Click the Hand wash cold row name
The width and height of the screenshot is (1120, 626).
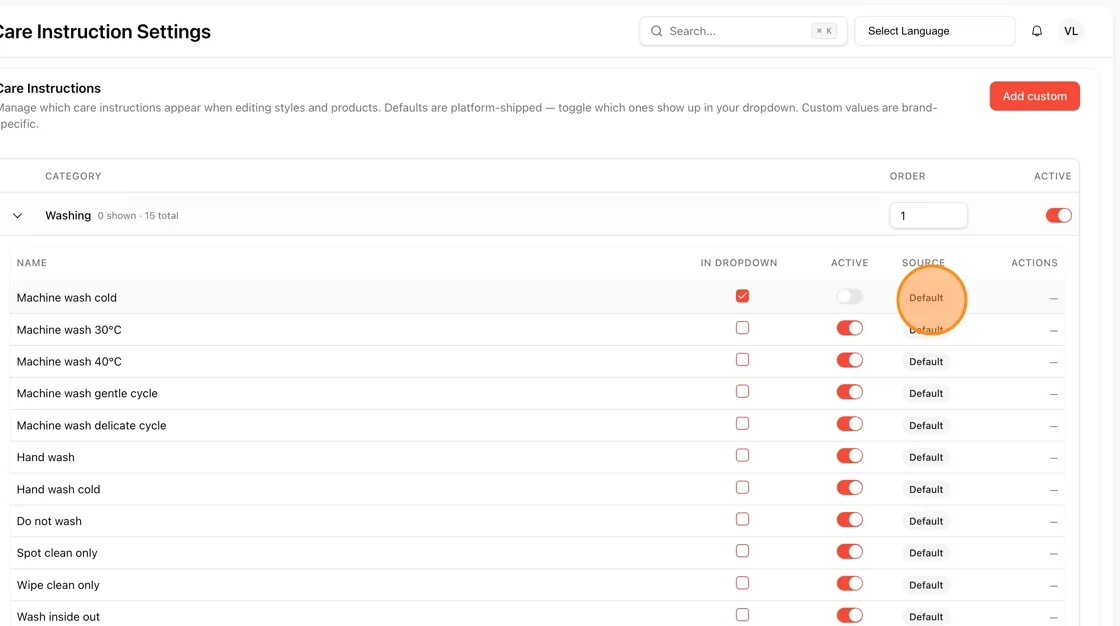59,490
